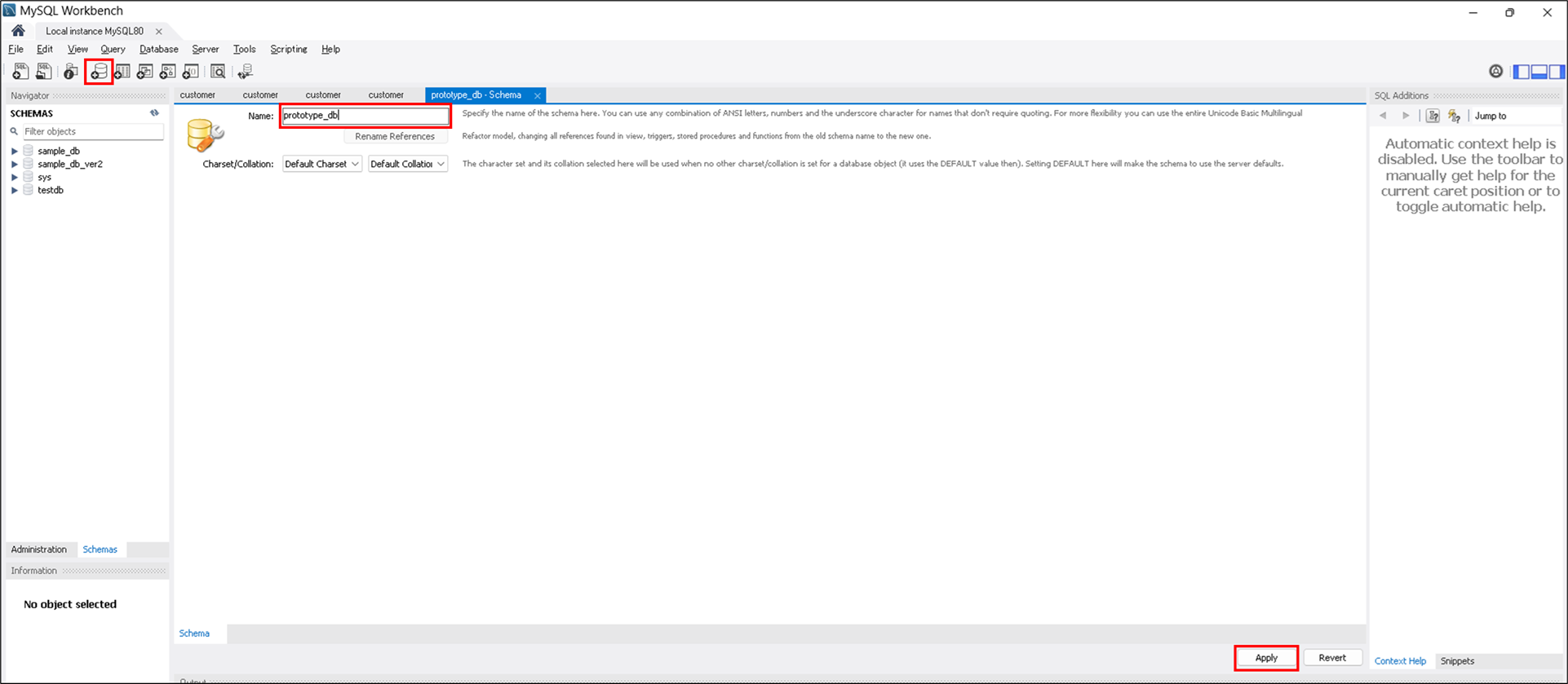The width and height of the screenshot is (1568, 684).
Task: Focus the Filter objects search field
Action: (93, 131)
